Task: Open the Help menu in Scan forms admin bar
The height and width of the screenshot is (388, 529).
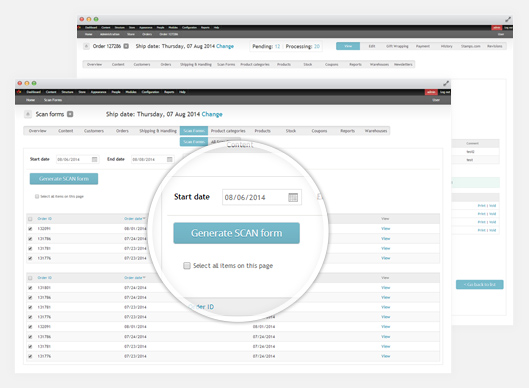Action: point(182,92)
